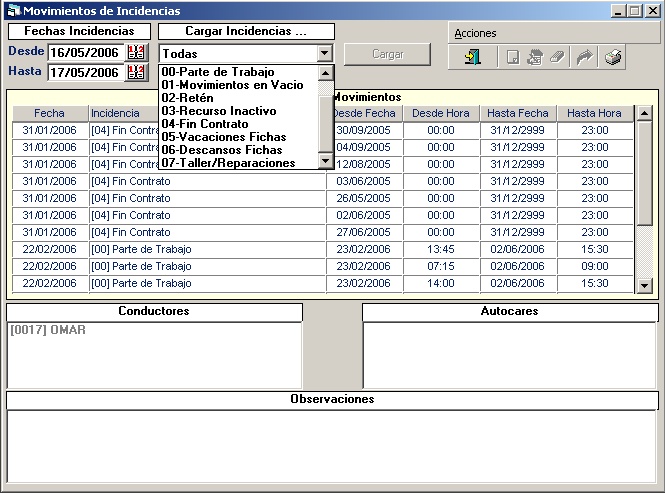Screen dimensions: 665x493
Task: Click the Hasta Hora column header
Action: click(594, 113)
